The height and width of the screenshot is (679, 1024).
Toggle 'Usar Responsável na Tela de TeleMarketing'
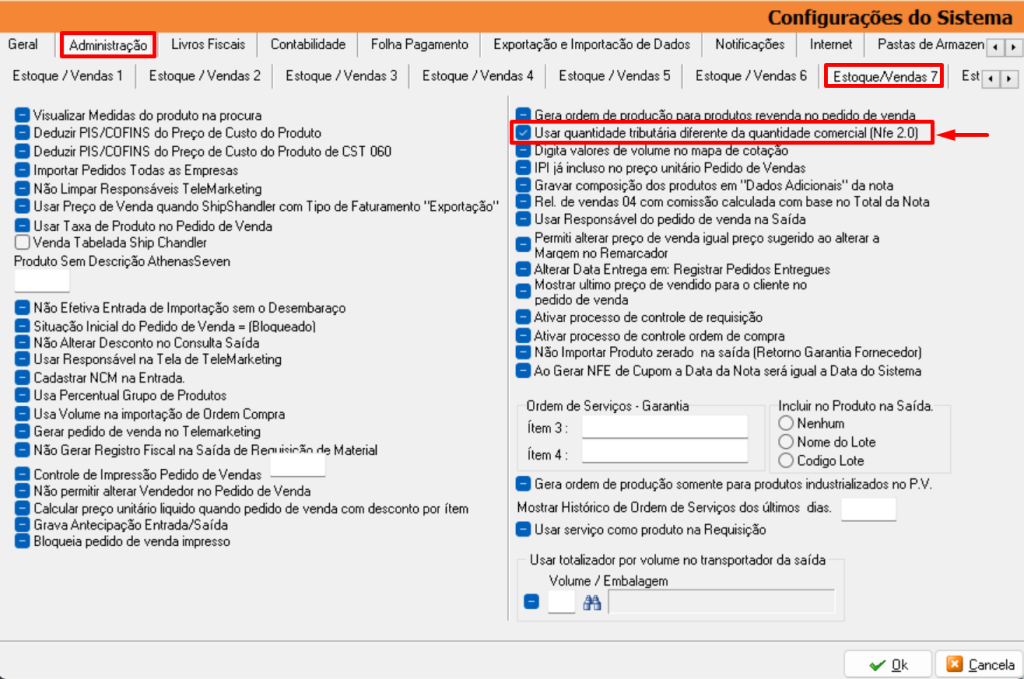(x=22, y=359)
